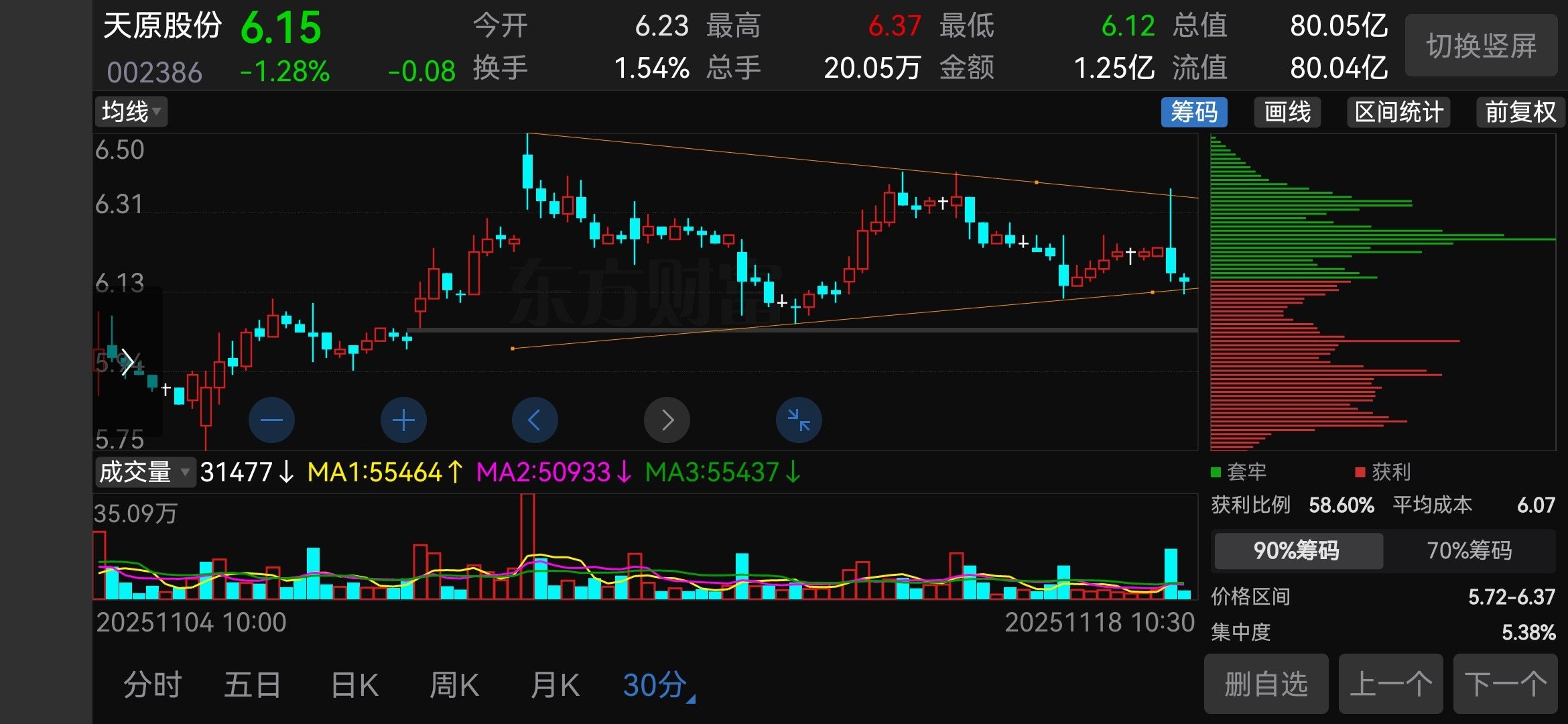
Task: Select the 90%筹码 option
Action: point(1297,551)
